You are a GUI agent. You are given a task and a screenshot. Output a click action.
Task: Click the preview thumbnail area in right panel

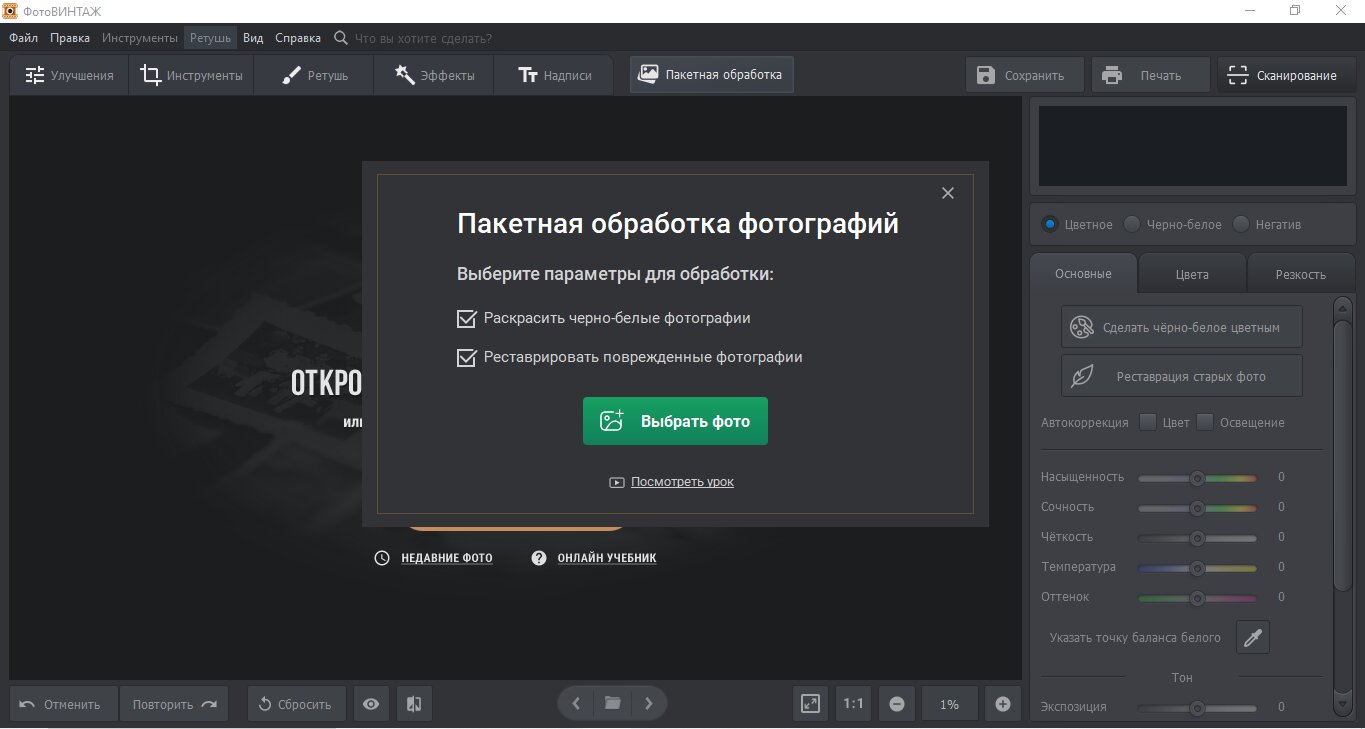point(1191,146)
